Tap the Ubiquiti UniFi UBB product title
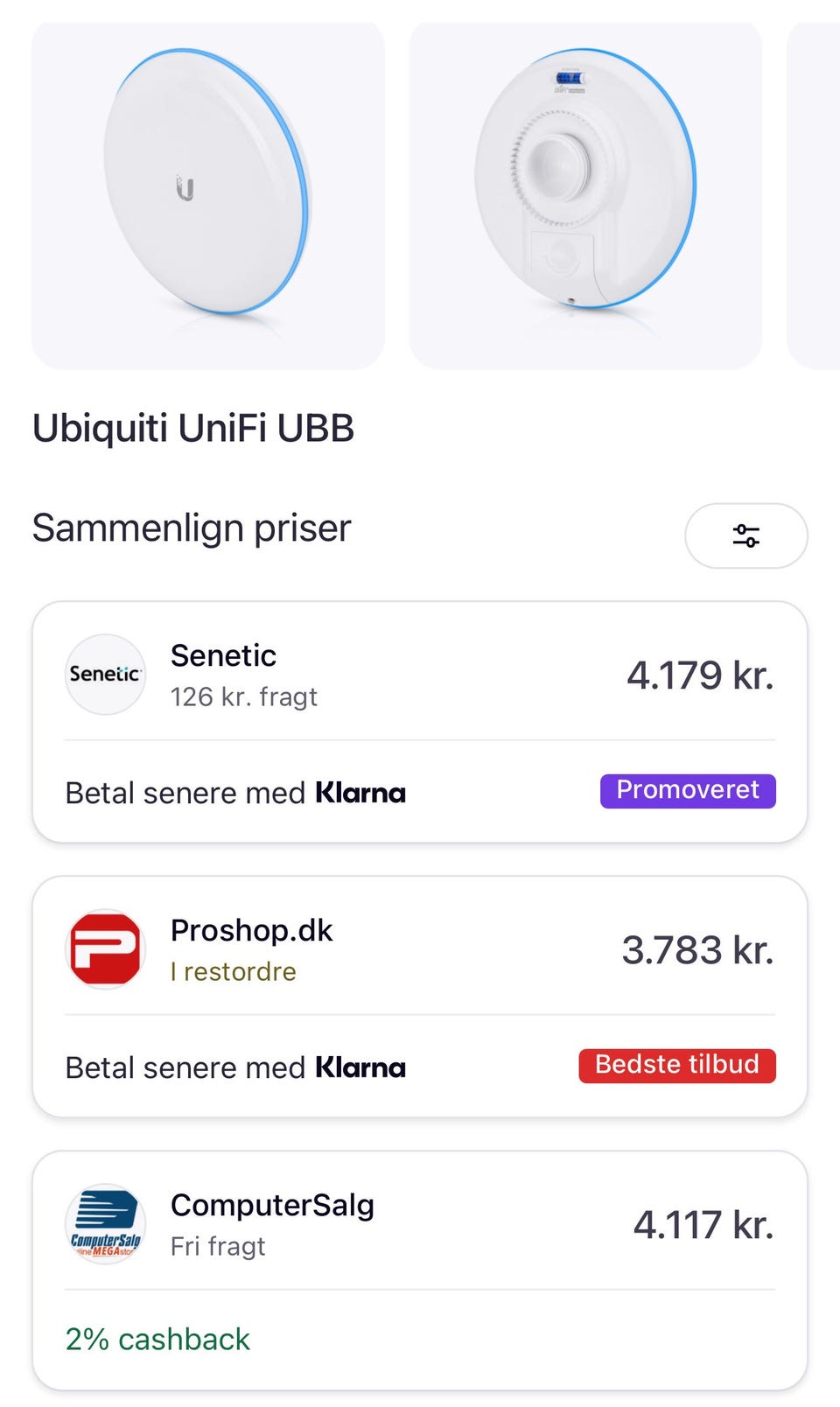 click(193, 429)
